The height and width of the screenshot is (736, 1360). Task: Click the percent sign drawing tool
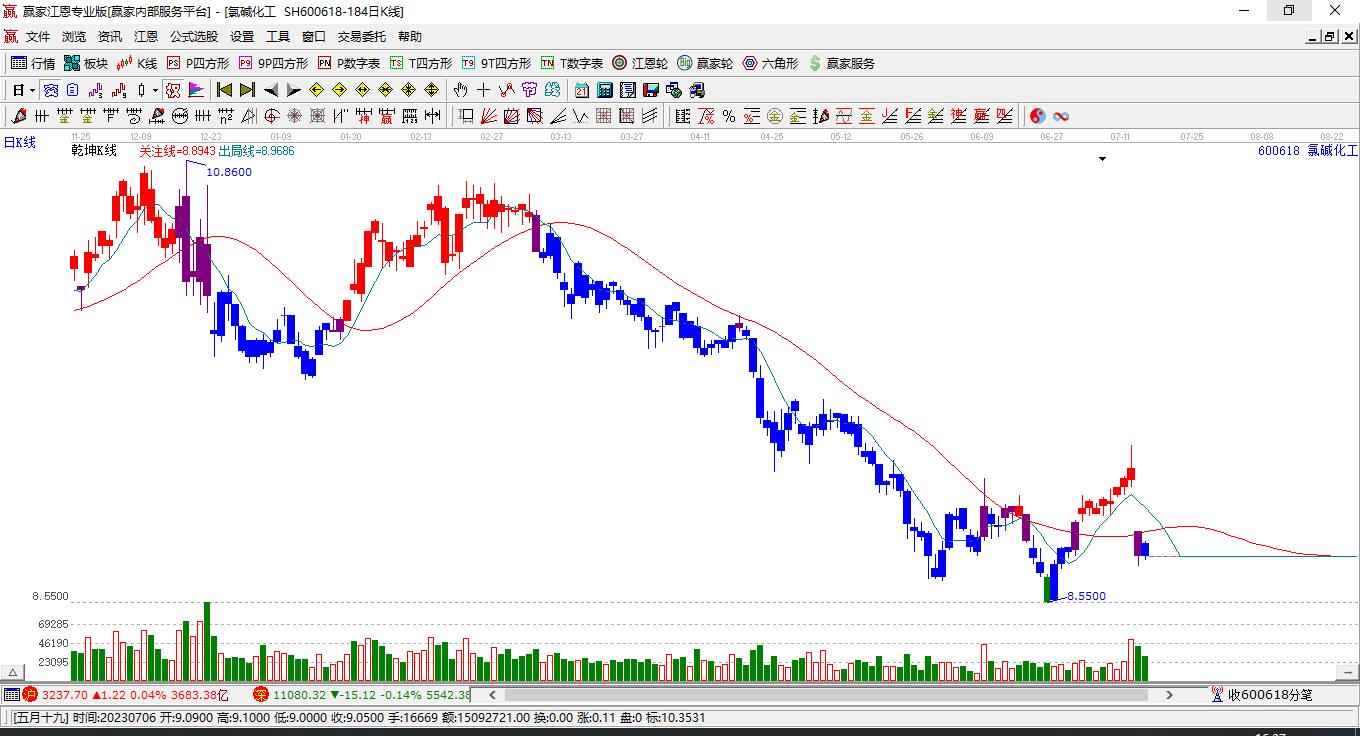pyautogui.click(x=729, y=116)
